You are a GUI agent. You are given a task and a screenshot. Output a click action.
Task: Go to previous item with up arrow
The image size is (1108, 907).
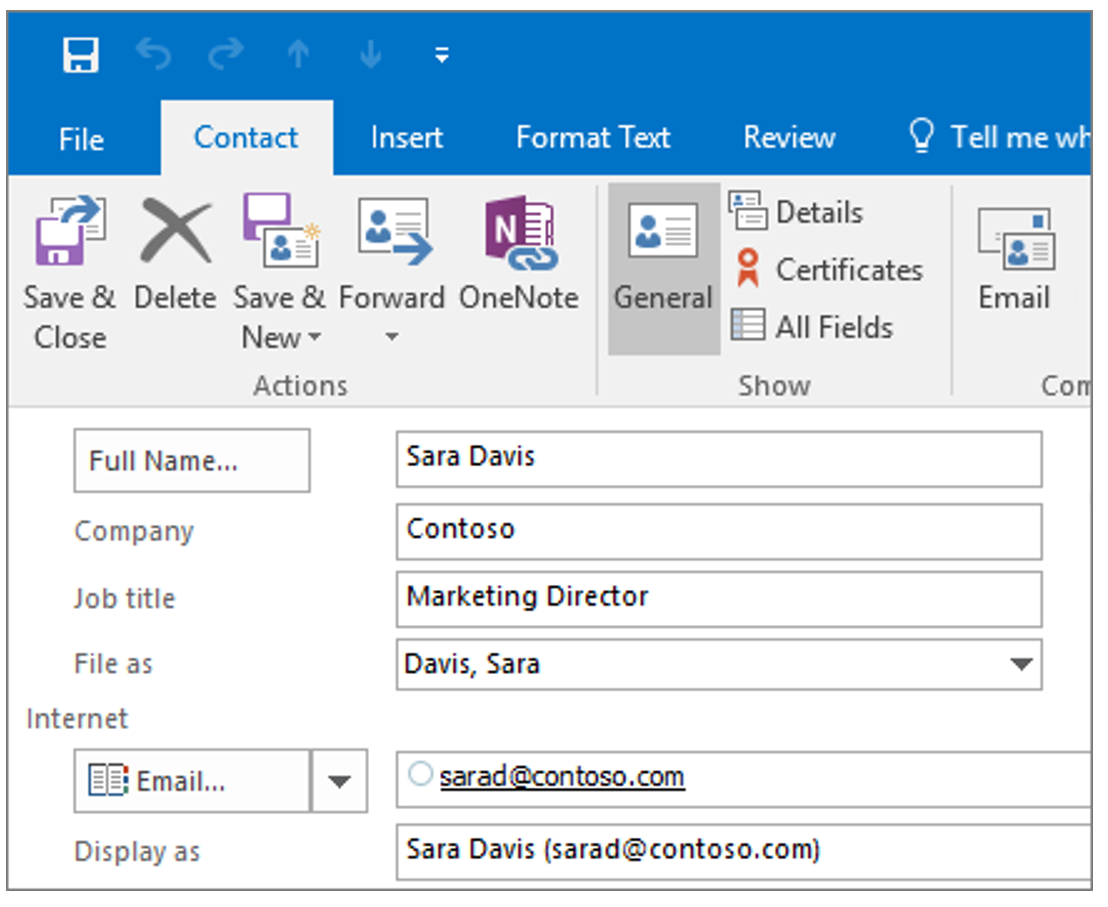pyautogui.click(x=298, y=54)
